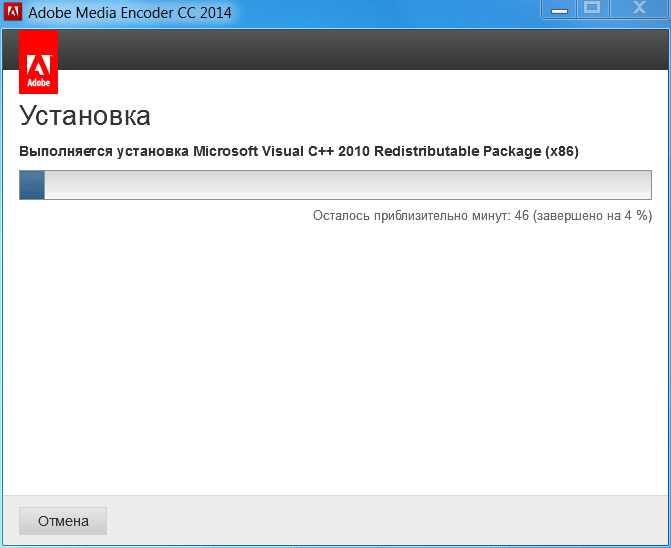Click the Adobe logo in the header
The width and height of the screenshot is (671, 548).
click(x=39, y=62)
